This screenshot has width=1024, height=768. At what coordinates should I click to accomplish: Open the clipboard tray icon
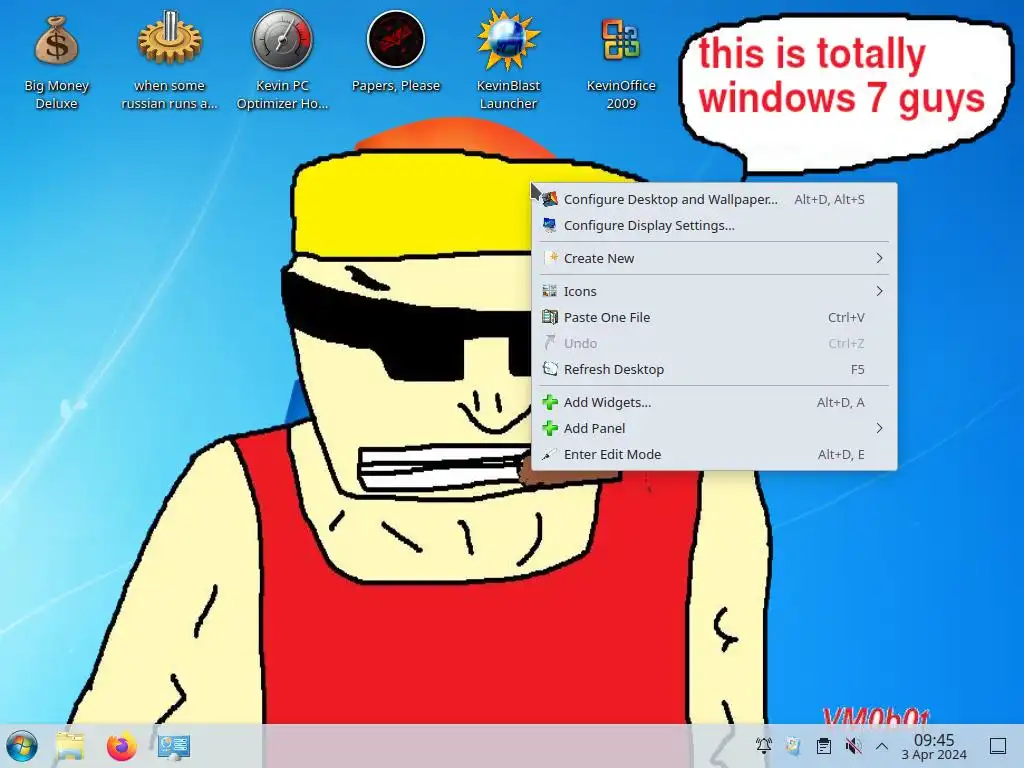[x=824, y=745]
